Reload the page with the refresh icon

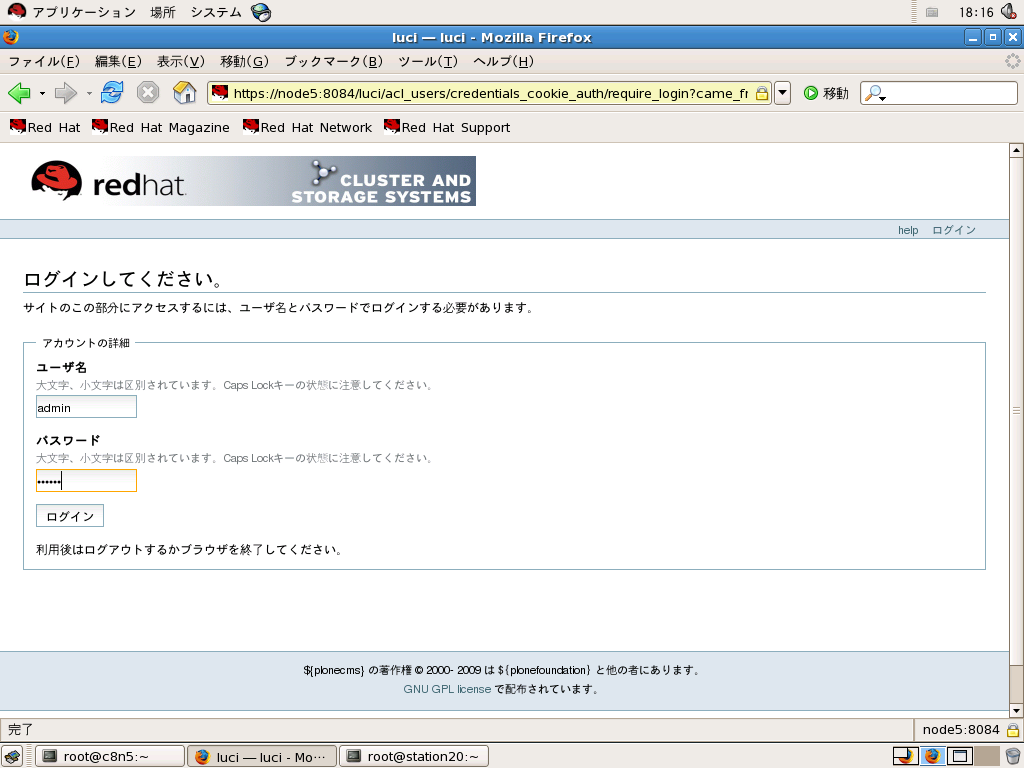tap(112, 93)
